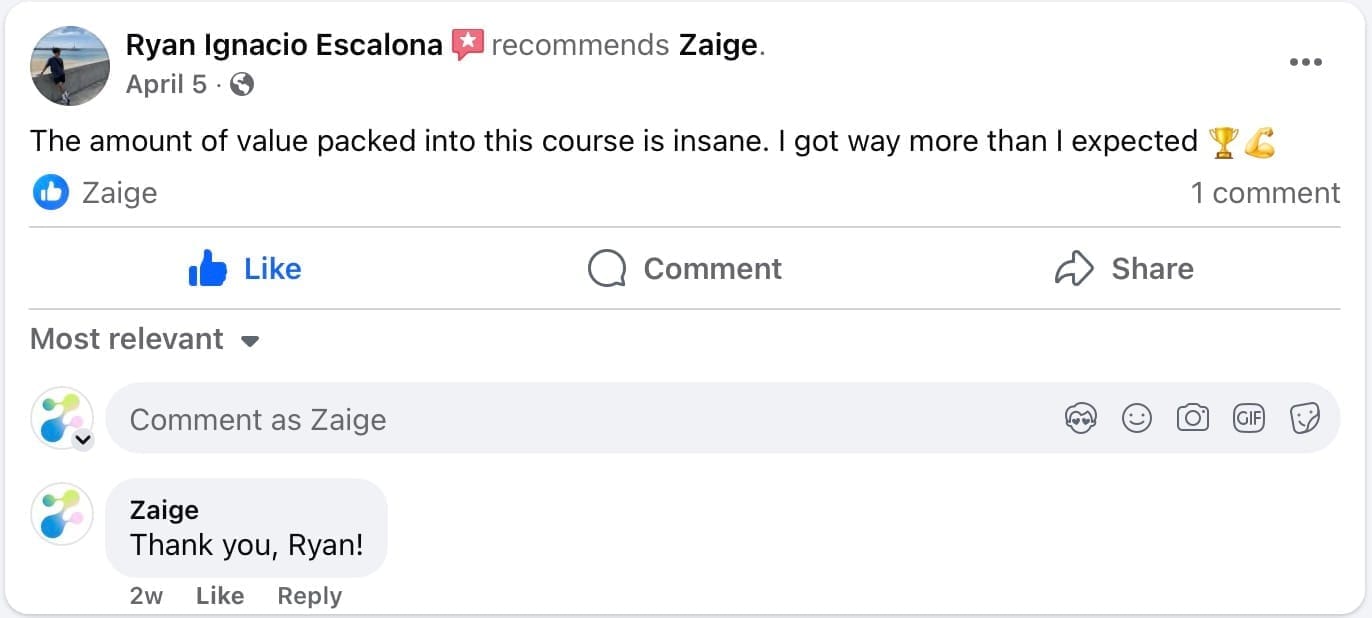Click the public globe audience icon
Screen dimensions: 1372x618
pyautogui.click(x=241, y=85)
